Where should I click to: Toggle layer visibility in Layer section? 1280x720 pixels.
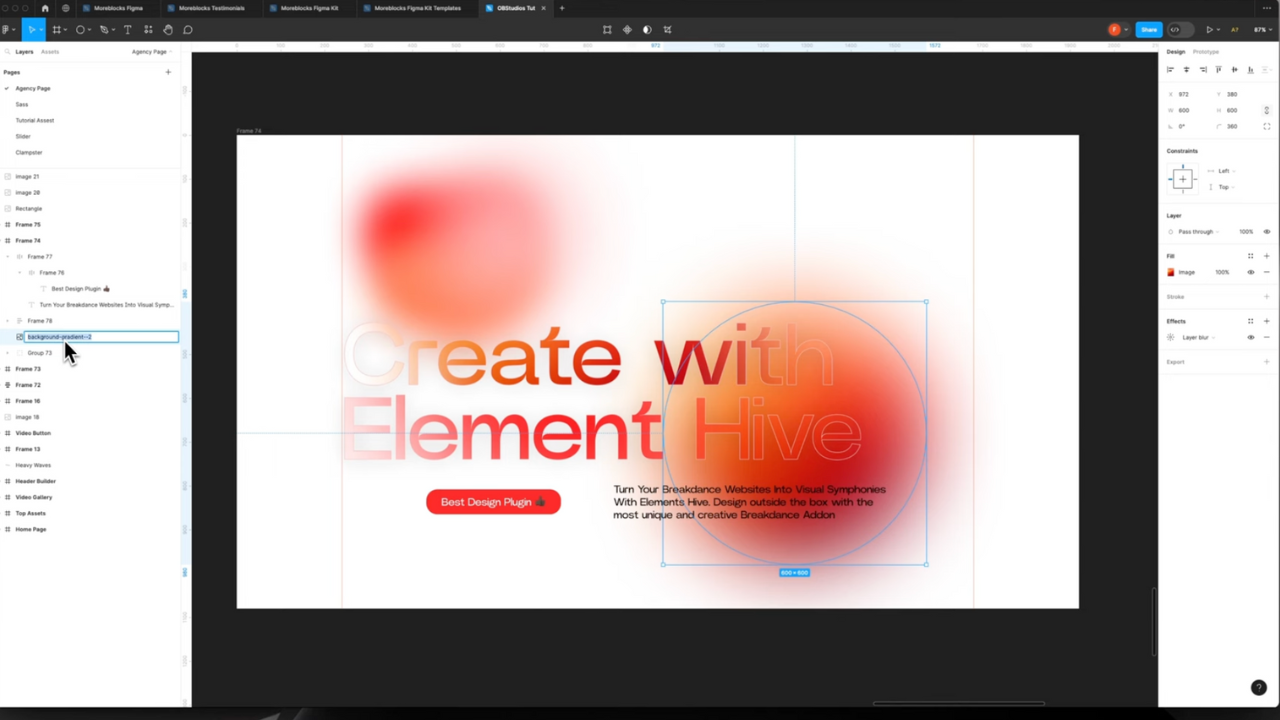[x=1266, y=232]
